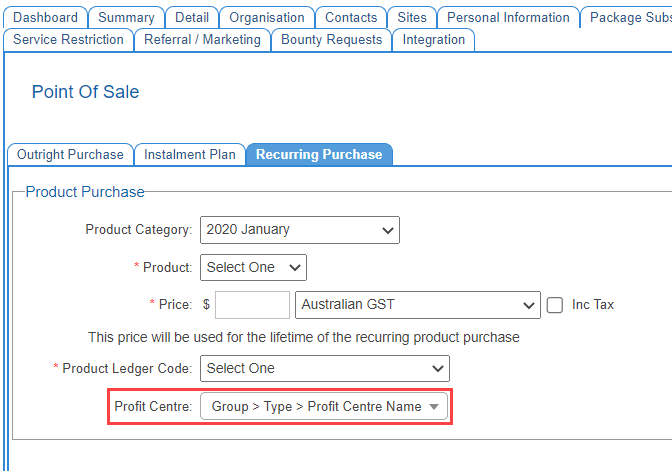View the Sites tab
Image resolution: width=672 pixels, height=471 pixels.
[411, 18]
